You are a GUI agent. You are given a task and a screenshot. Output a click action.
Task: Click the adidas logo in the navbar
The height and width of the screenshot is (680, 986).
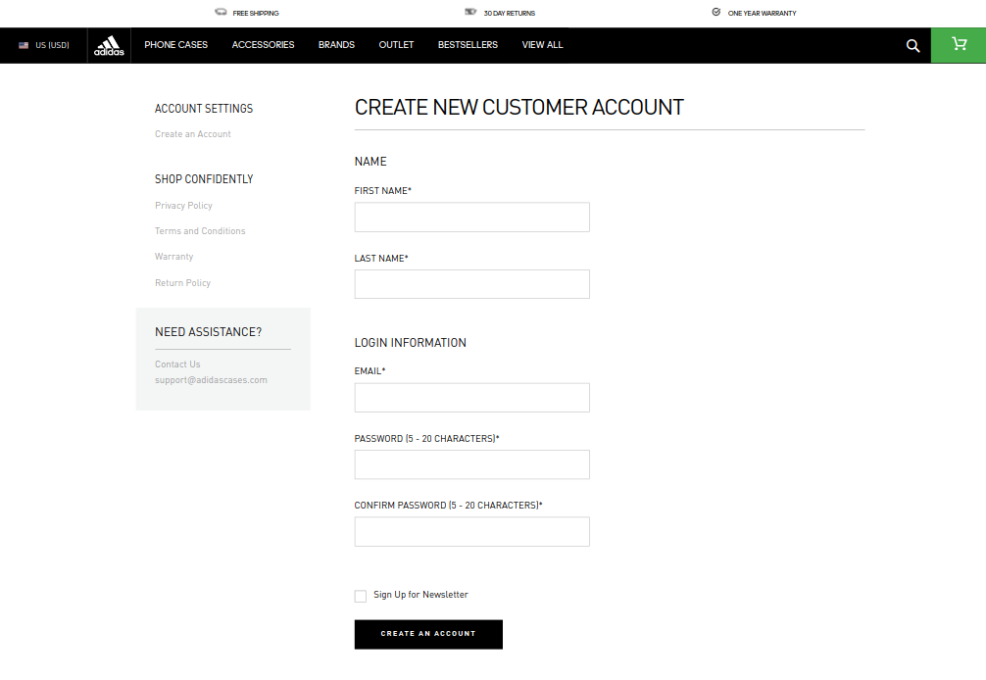click(x=109, y=45)
